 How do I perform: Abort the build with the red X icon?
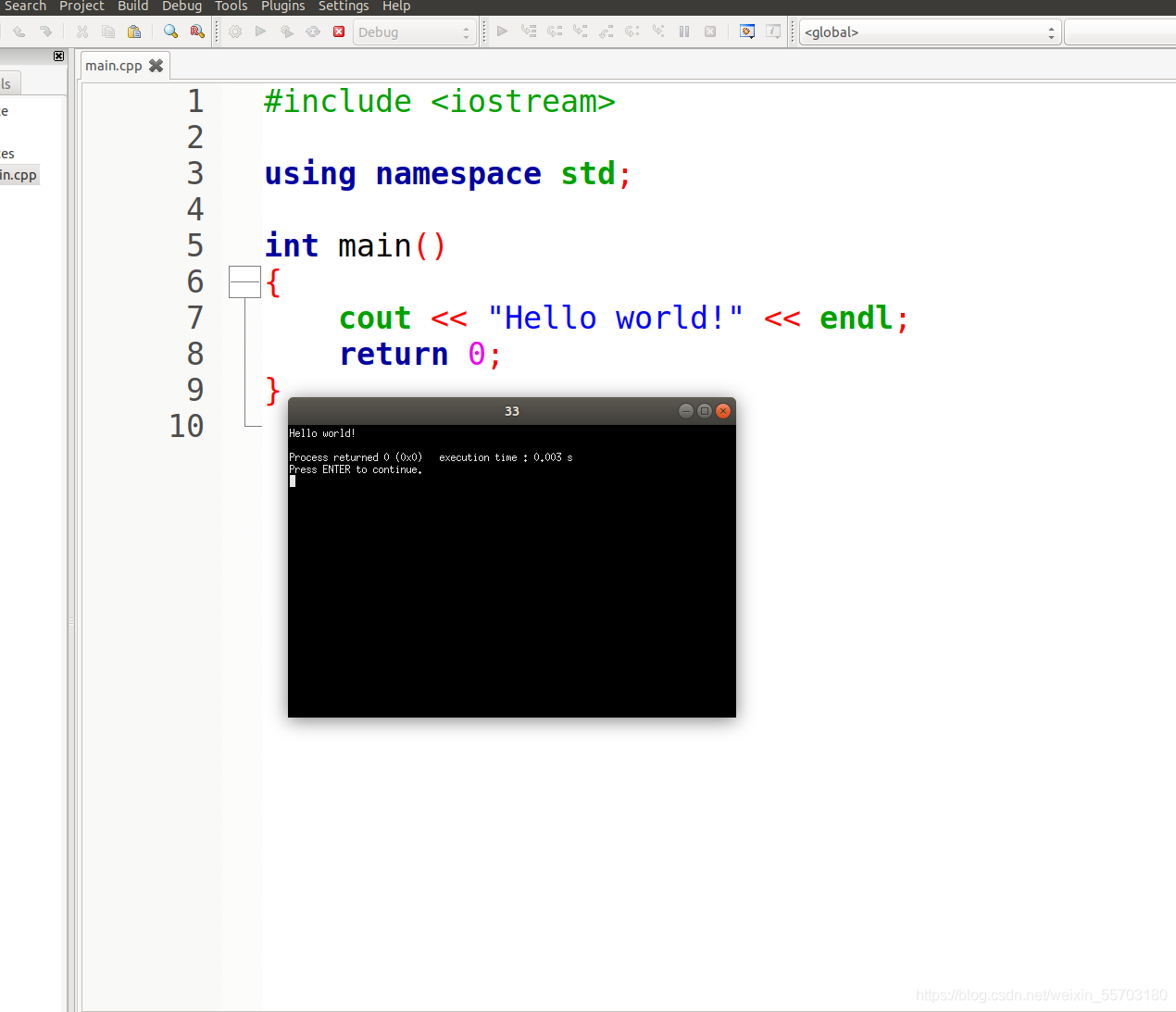coord(338,31)
